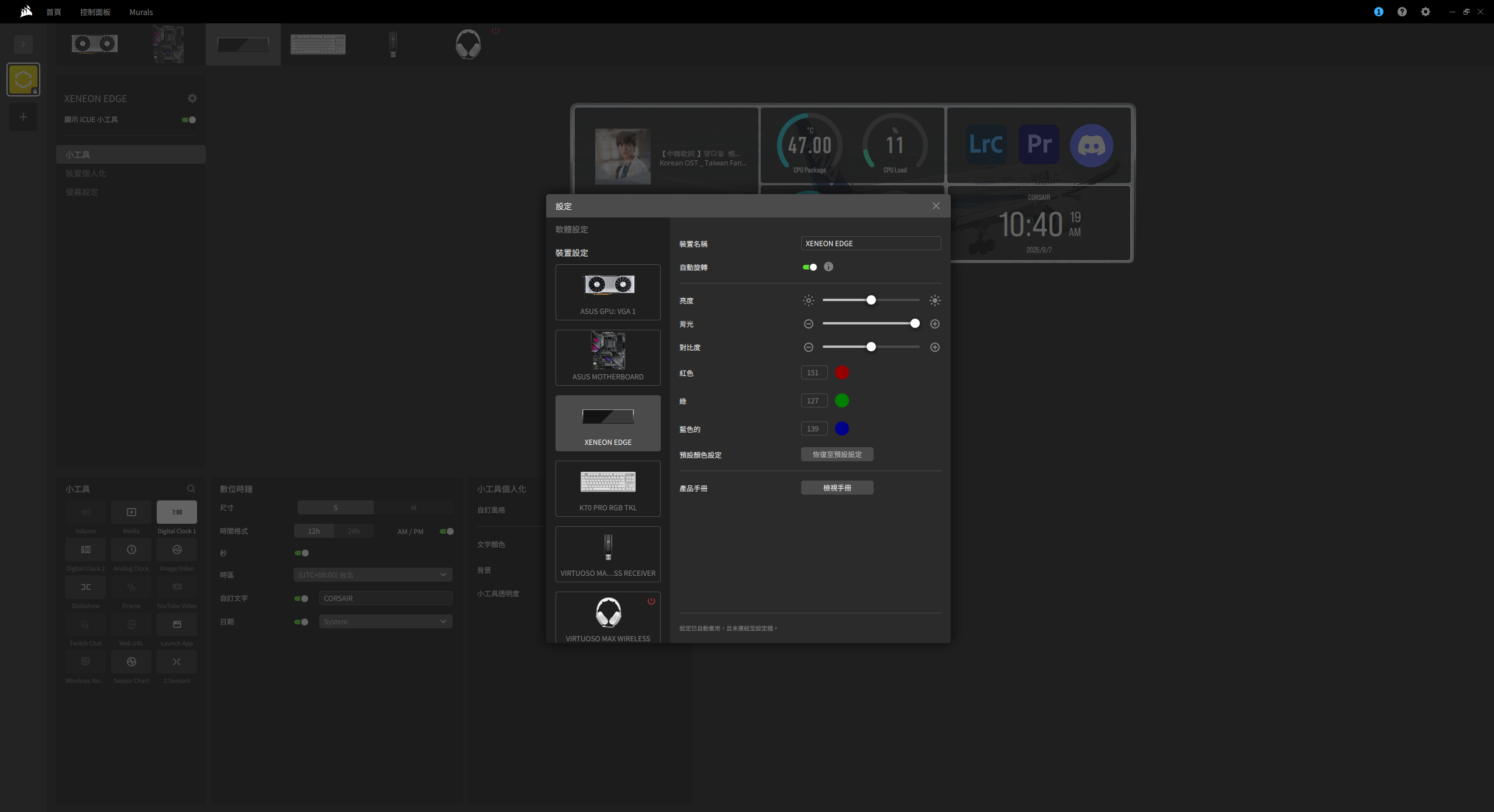The width and height of the screenshot is (1494, 812).
Task: Click the auto-rotate info icon
Action: [828, 267]
